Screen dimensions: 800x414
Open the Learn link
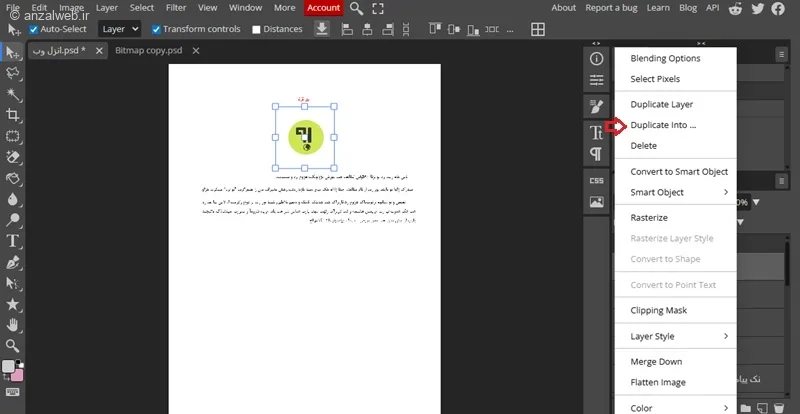658,8
